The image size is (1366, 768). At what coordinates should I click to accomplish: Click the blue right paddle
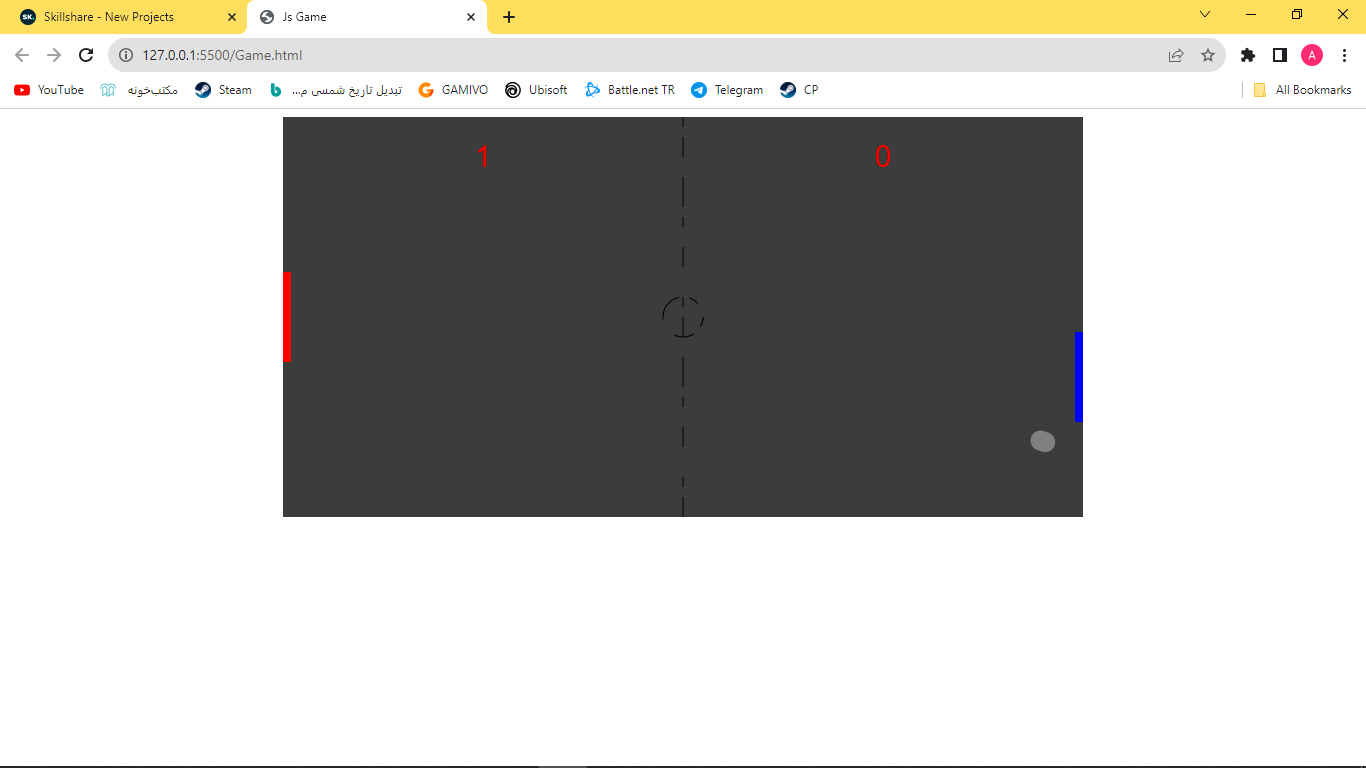[1079, 376]
